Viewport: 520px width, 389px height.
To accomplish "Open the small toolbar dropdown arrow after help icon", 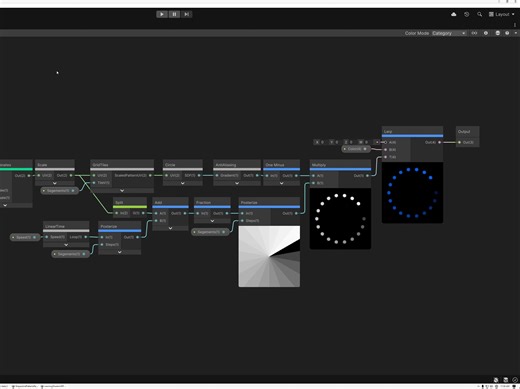I will [516, 33].
